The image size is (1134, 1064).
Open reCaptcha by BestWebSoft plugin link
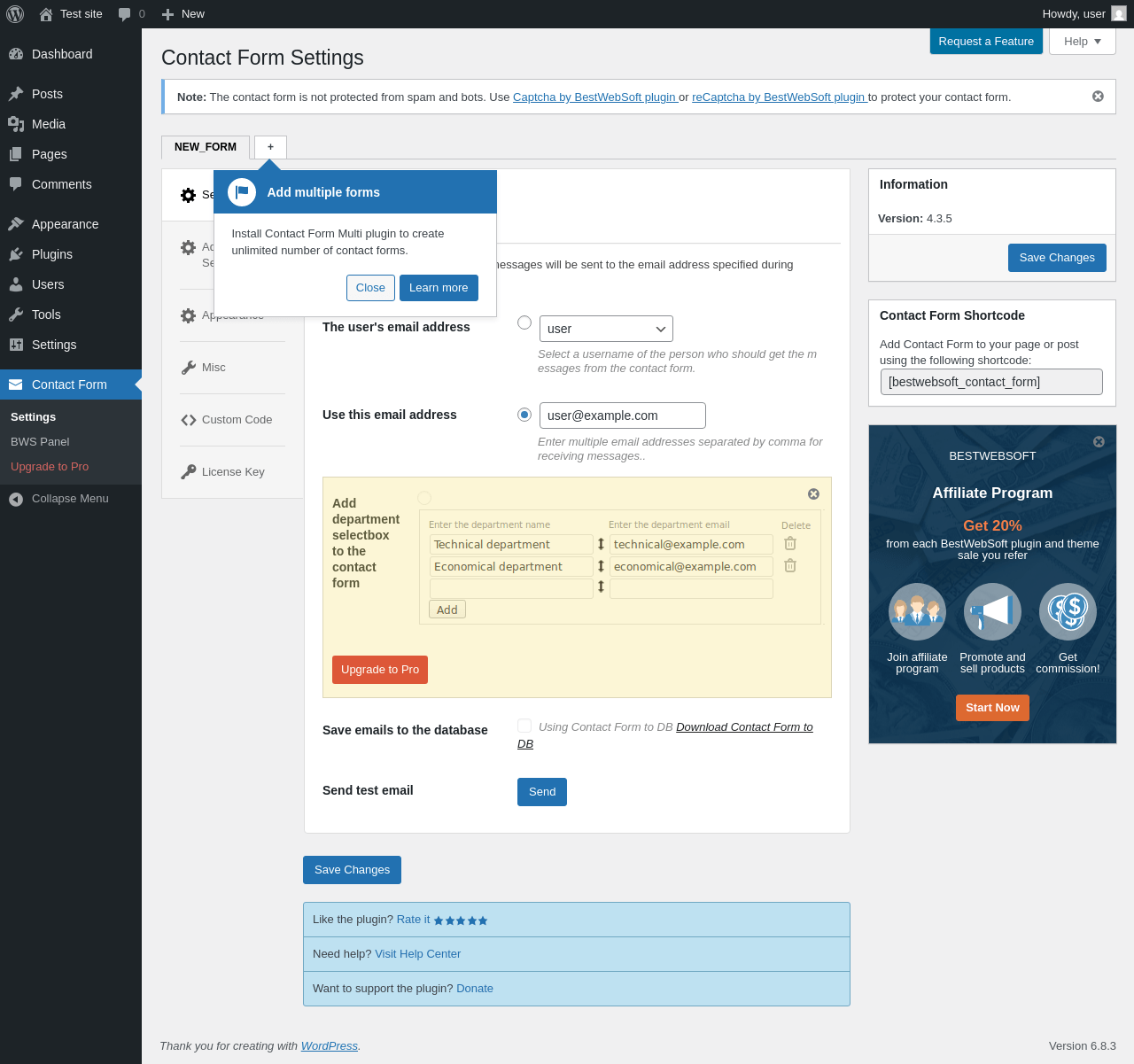click(x=779, y=97)
